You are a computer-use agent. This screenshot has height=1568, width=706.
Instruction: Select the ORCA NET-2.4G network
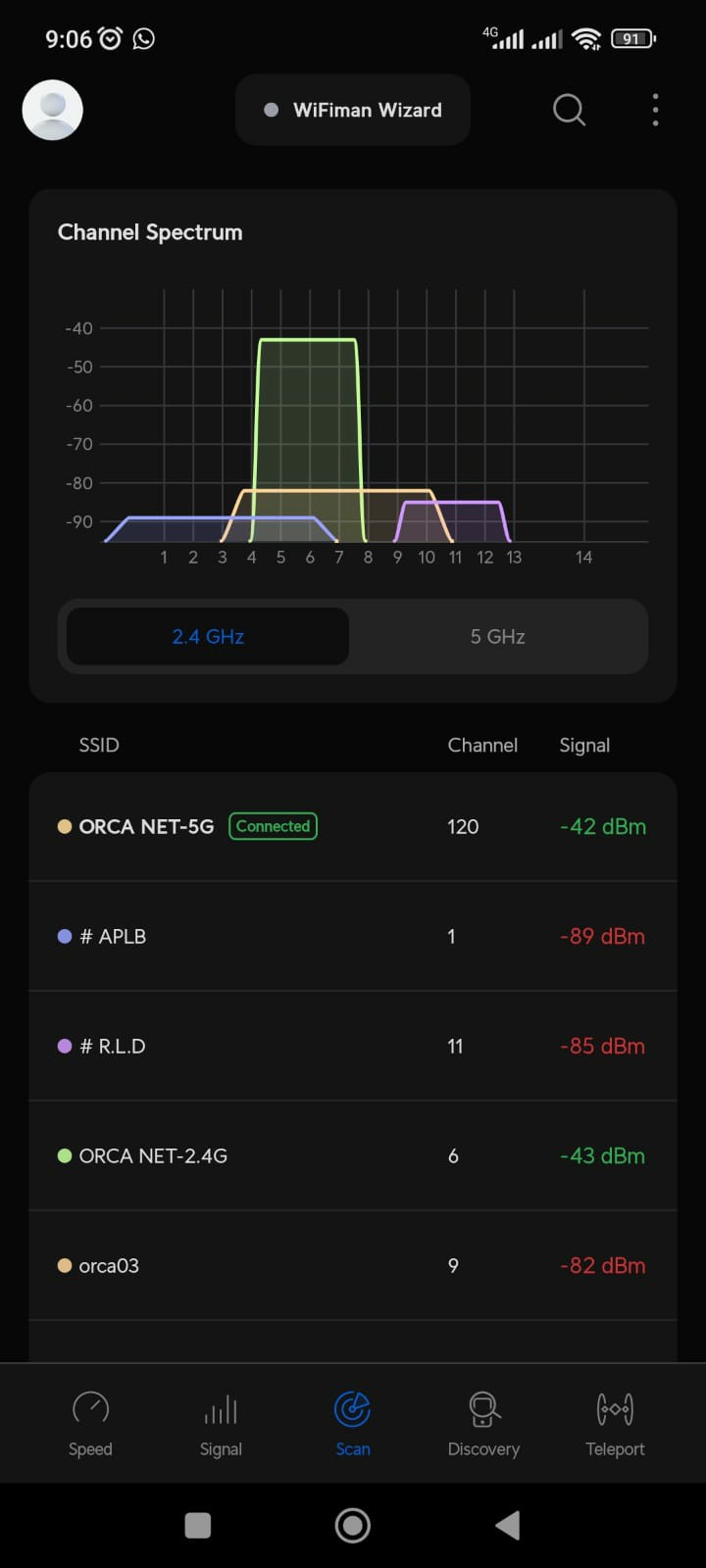point(353,1156)
